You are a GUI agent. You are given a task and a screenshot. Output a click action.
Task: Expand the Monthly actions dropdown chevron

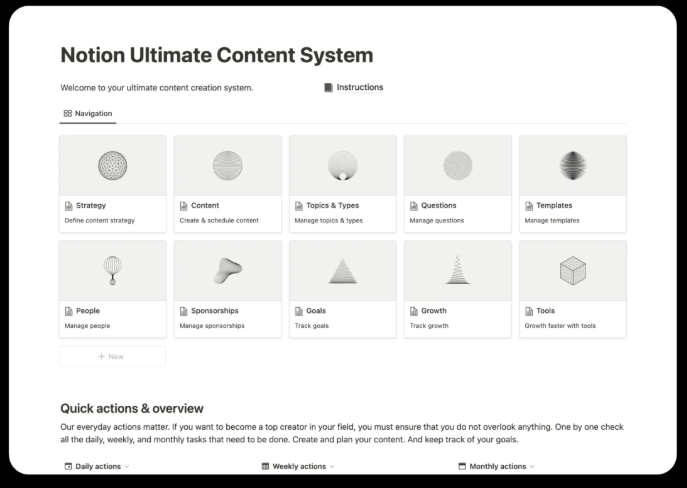click(532, 467)
